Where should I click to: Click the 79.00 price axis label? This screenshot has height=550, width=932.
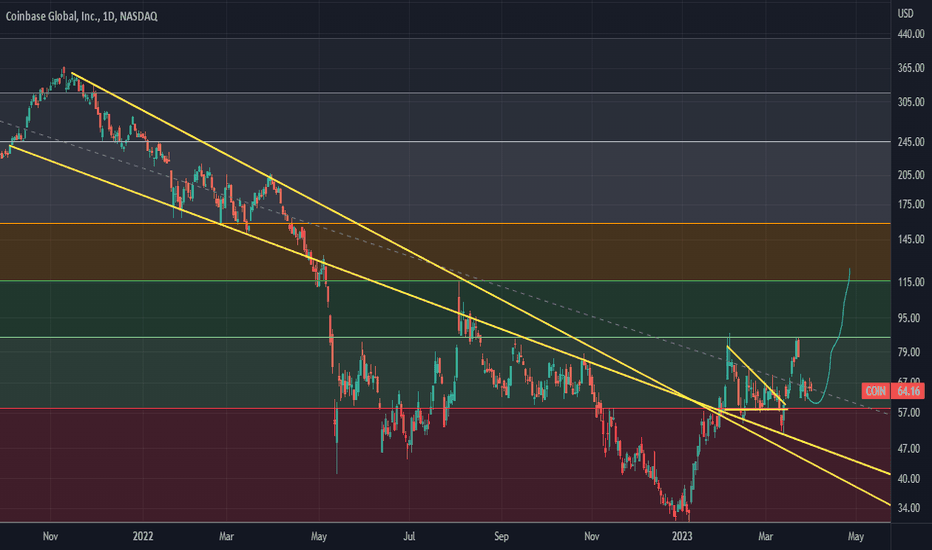(909, 352)
